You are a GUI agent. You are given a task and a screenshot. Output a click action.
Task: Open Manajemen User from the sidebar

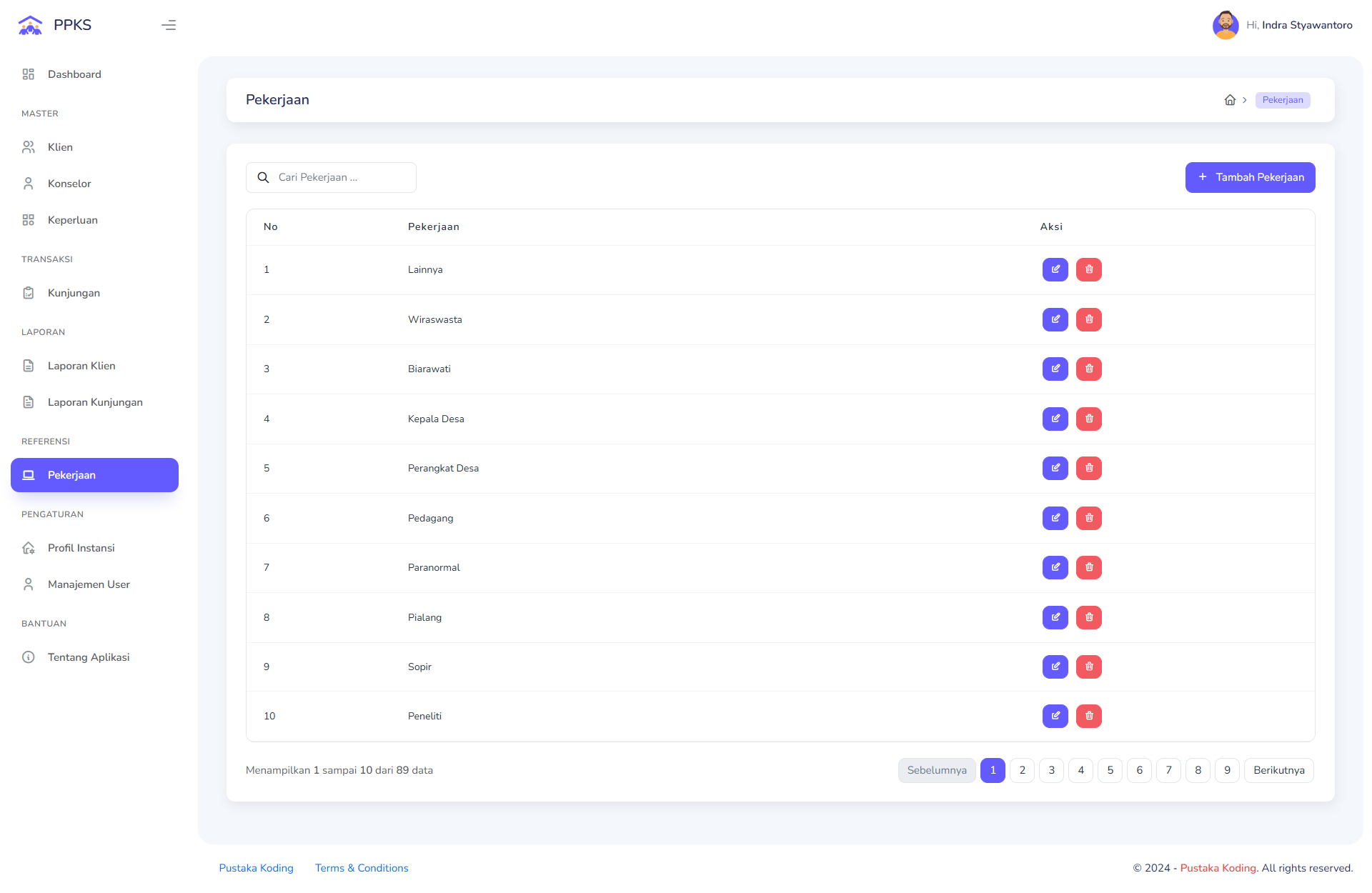pyautogui.click(x=89, y=584)
